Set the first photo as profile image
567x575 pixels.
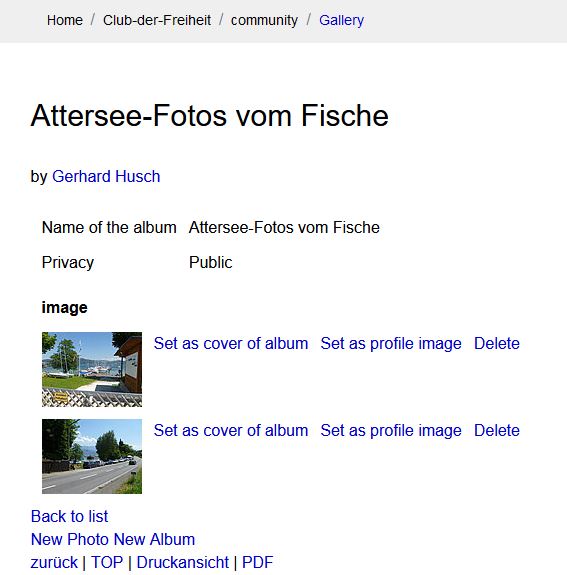391,344
